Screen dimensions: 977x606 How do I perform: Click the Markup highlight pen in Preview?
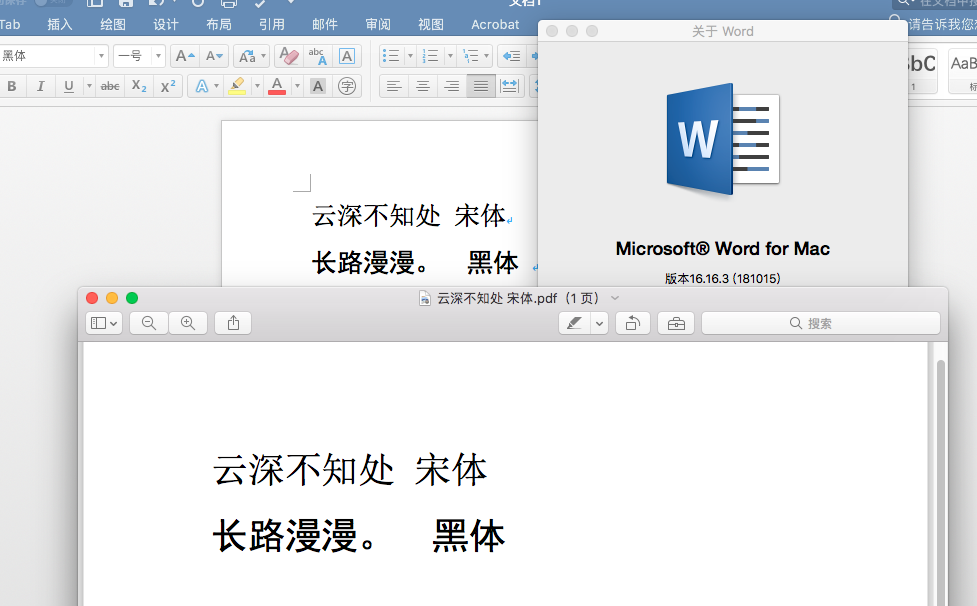pos(574,323)
